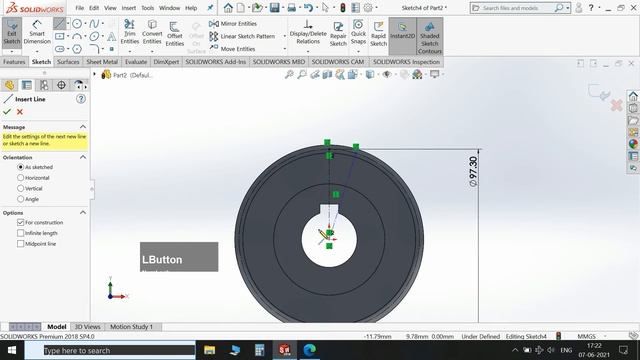Switch to the Evaluate tab
640x360 pixels.
[x=136, y=62]
